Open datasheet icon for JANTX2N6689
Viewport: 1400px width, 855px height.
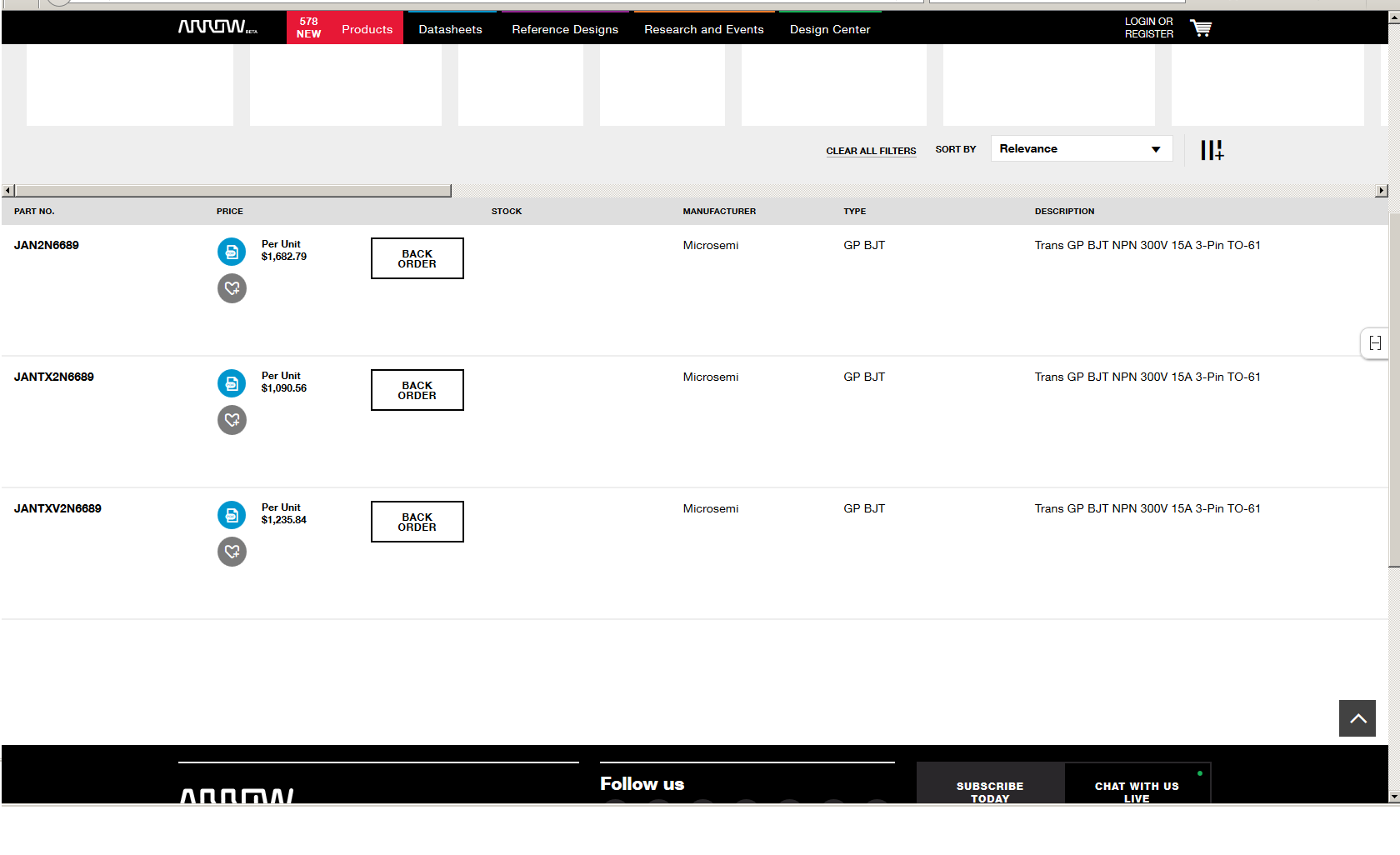point(232,383)
